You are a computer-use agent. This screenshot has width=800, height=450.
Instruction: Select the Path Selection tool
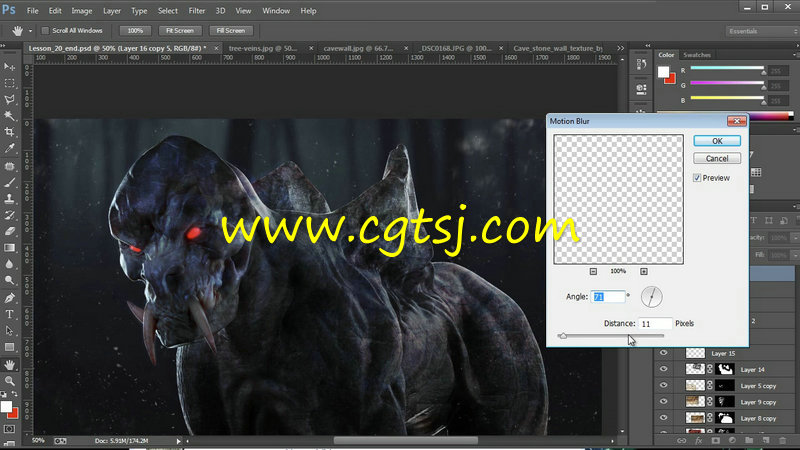9,331
